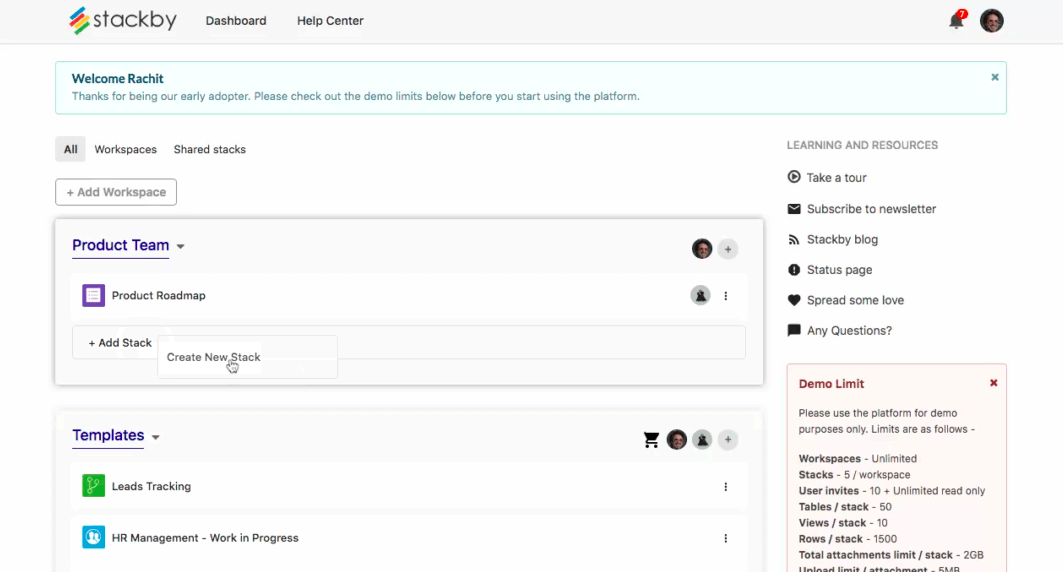Click Product Team owner avatar
Image resolution: width=1063 pixels, height=572 pixels.
tap(702, 249)
